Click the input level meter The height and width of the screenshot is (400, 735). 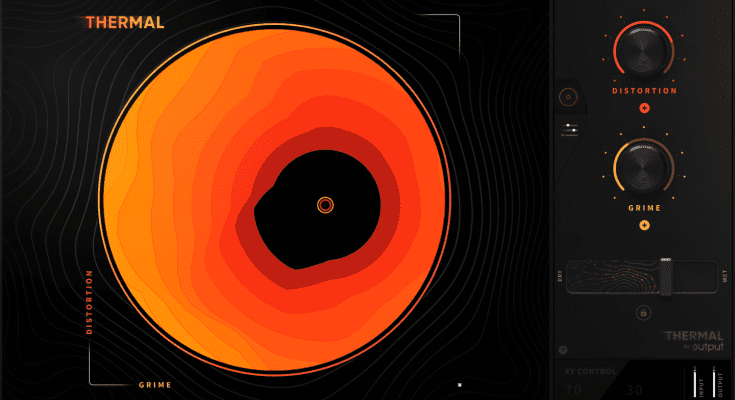pos(695,382)
